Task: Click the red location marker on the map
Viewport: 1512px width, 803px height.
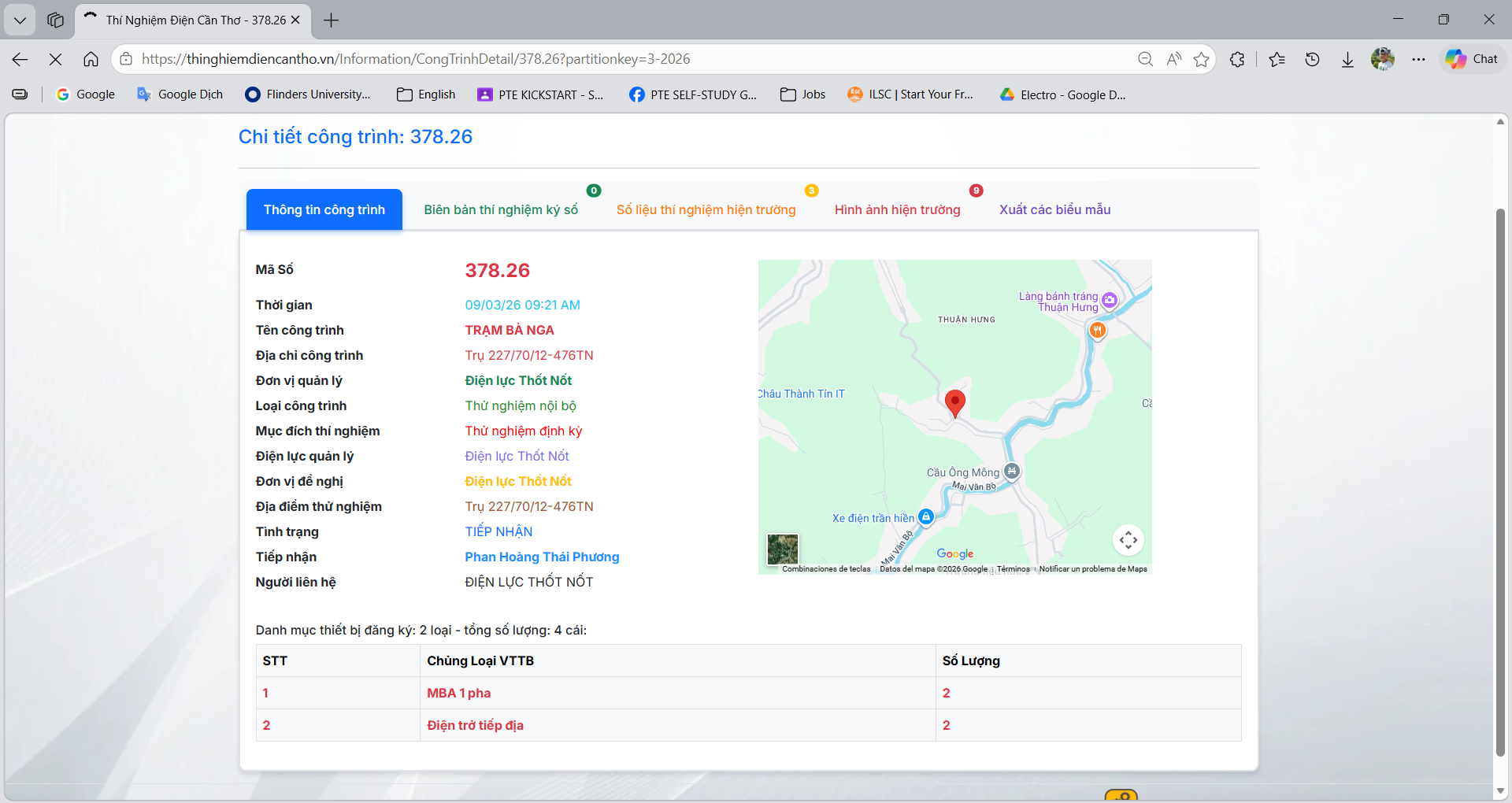Action: 955,403
